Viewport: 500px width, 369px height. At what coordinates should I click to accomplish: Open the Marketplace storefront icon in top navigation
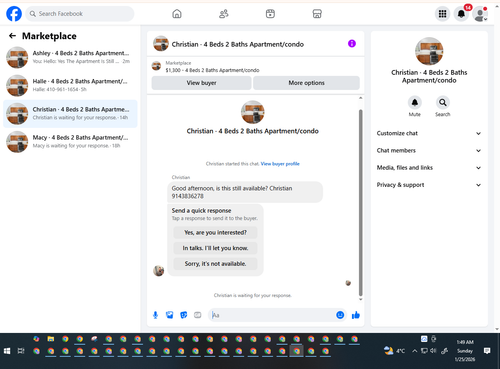click(x=317, y=14)
